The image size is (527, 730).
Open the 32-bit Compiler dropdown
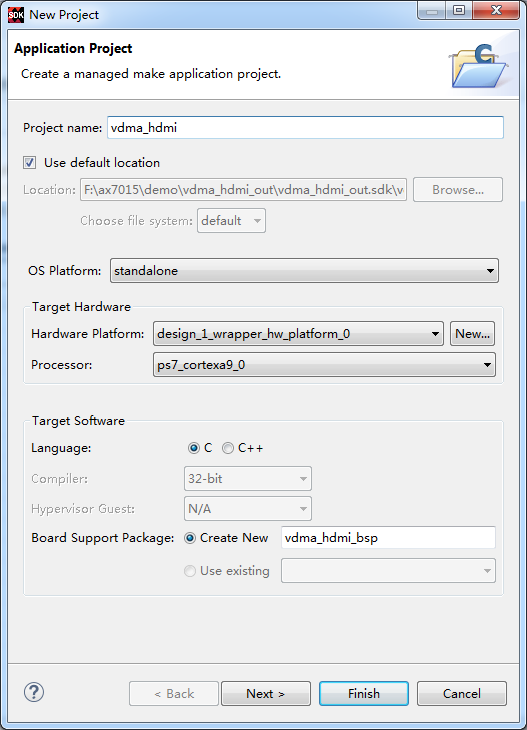[248, 479]
